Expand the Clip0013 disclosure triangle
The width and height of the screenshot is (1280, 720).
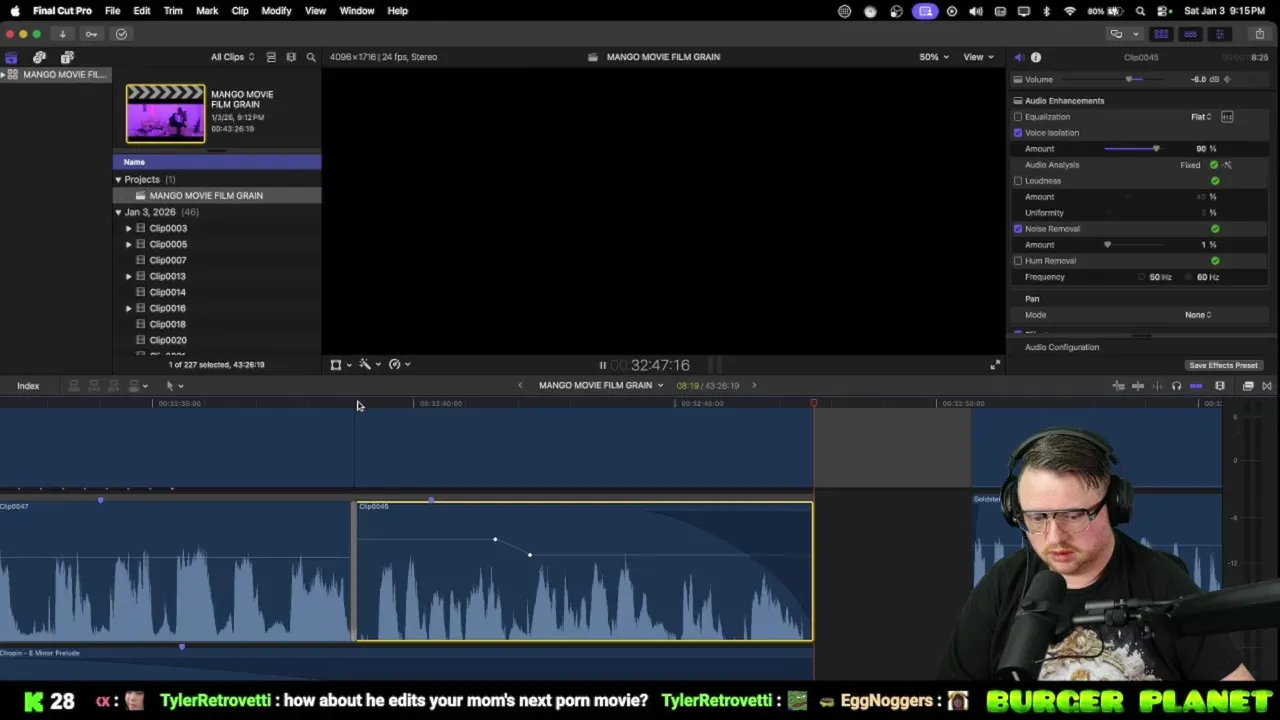(x=128, y=276)
